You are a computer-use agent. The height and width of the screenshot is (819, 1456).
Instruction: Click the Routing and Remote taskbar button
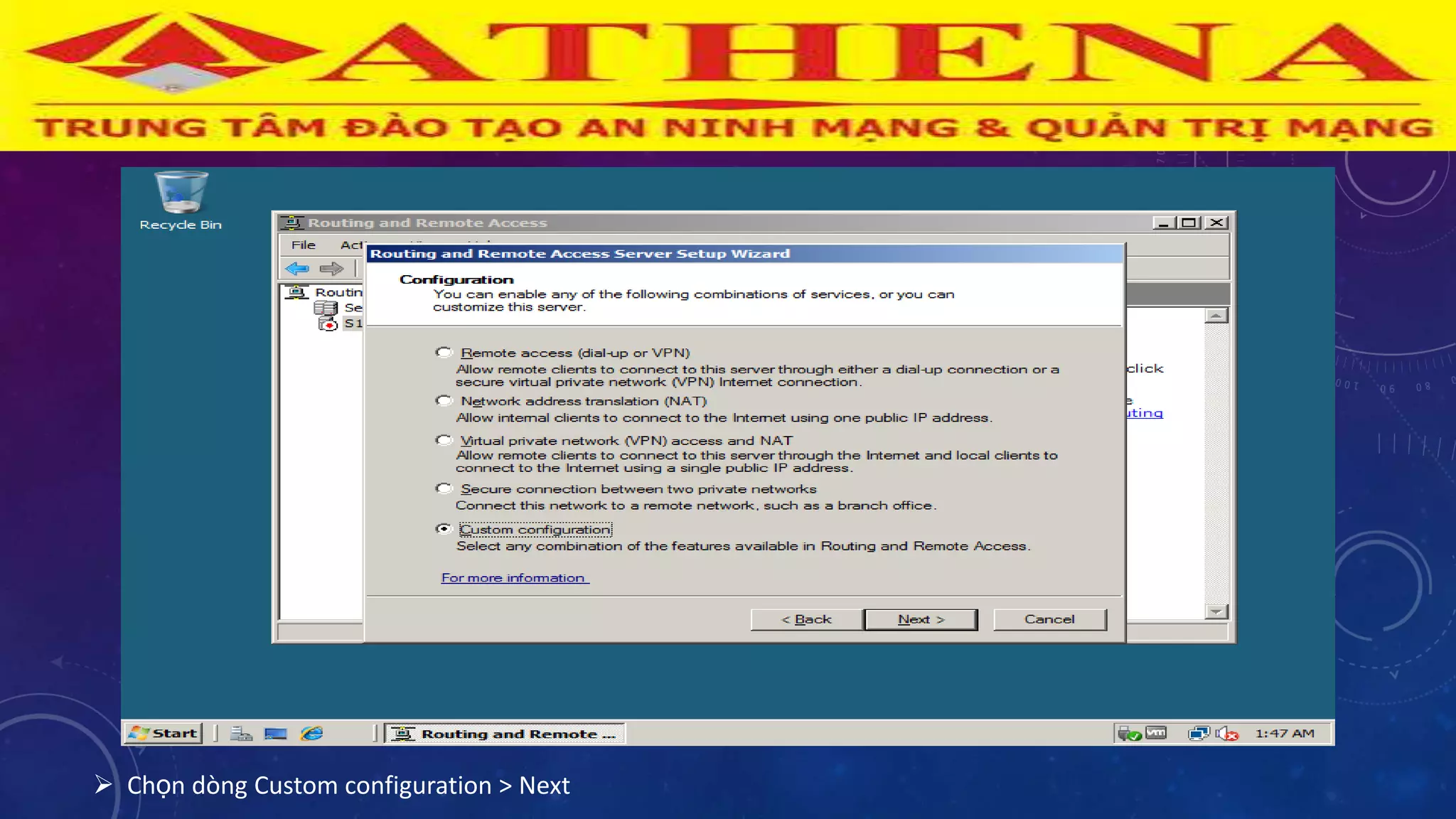(x=505, y=733)
